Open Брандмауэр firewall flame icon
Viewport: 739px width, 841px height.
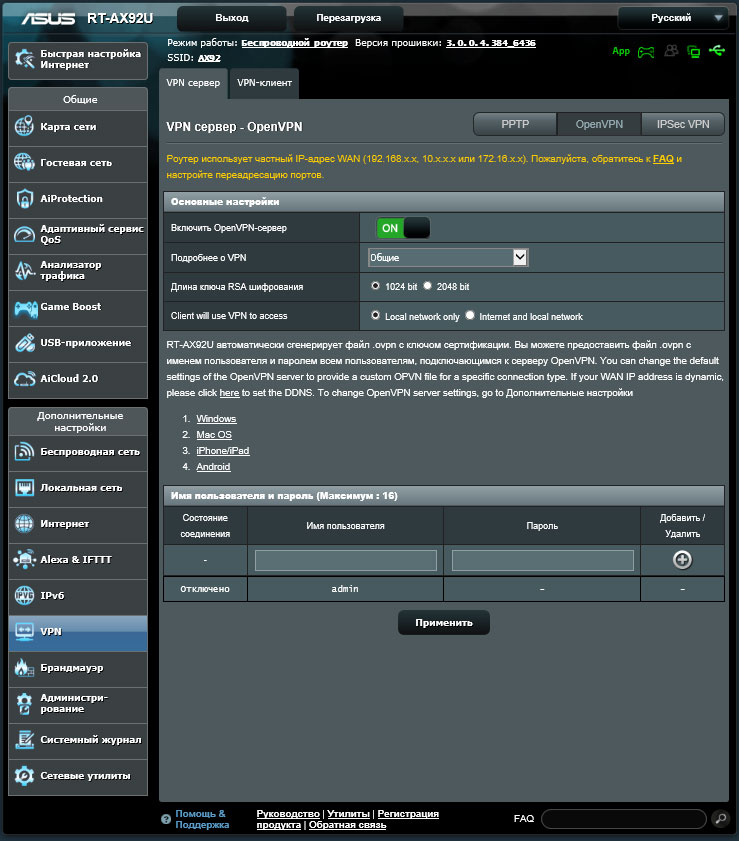pyautogui.click(x=24, y=668)
